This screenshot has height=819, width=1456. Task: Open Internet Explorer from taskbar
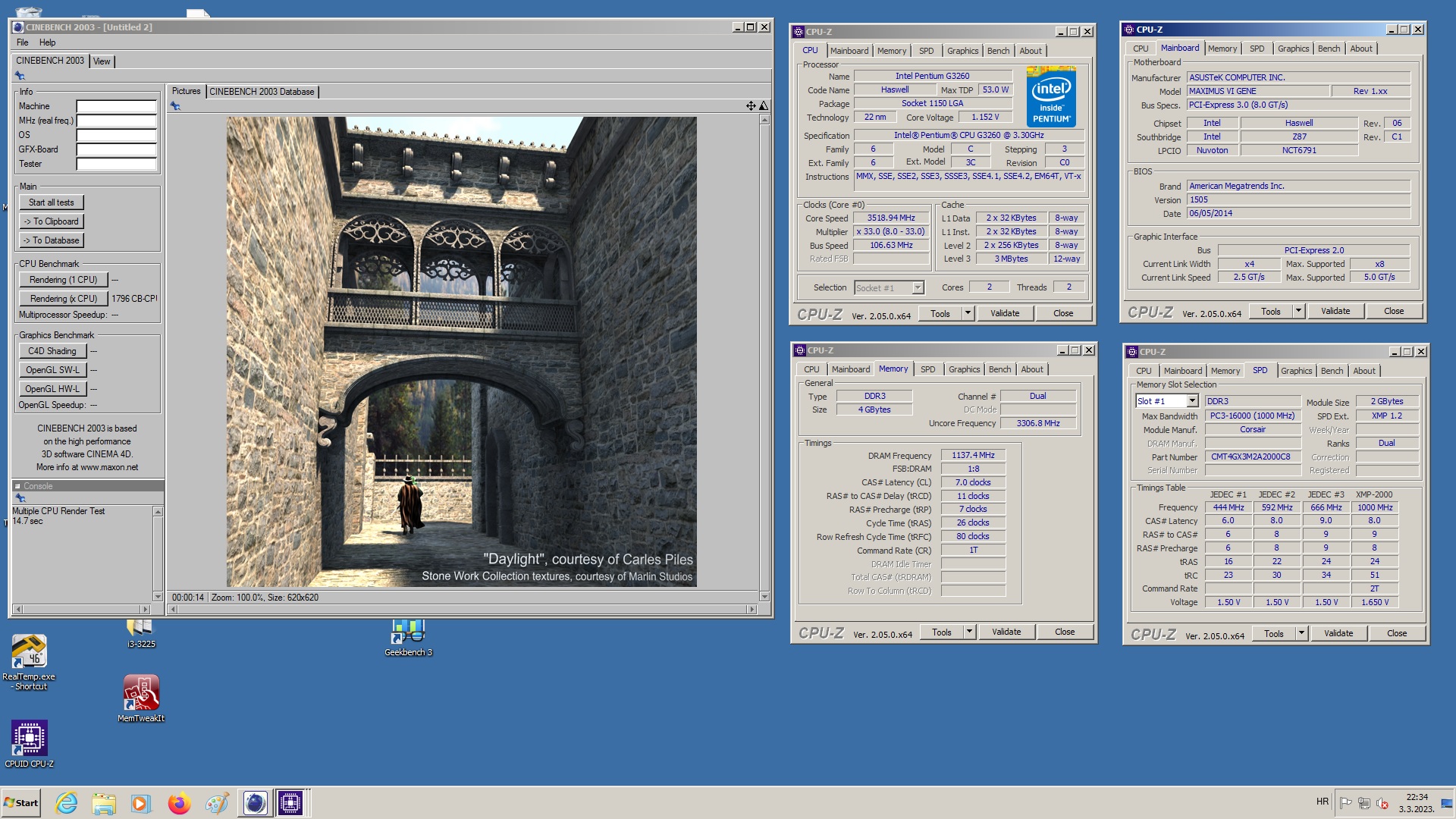coord(67,803)
